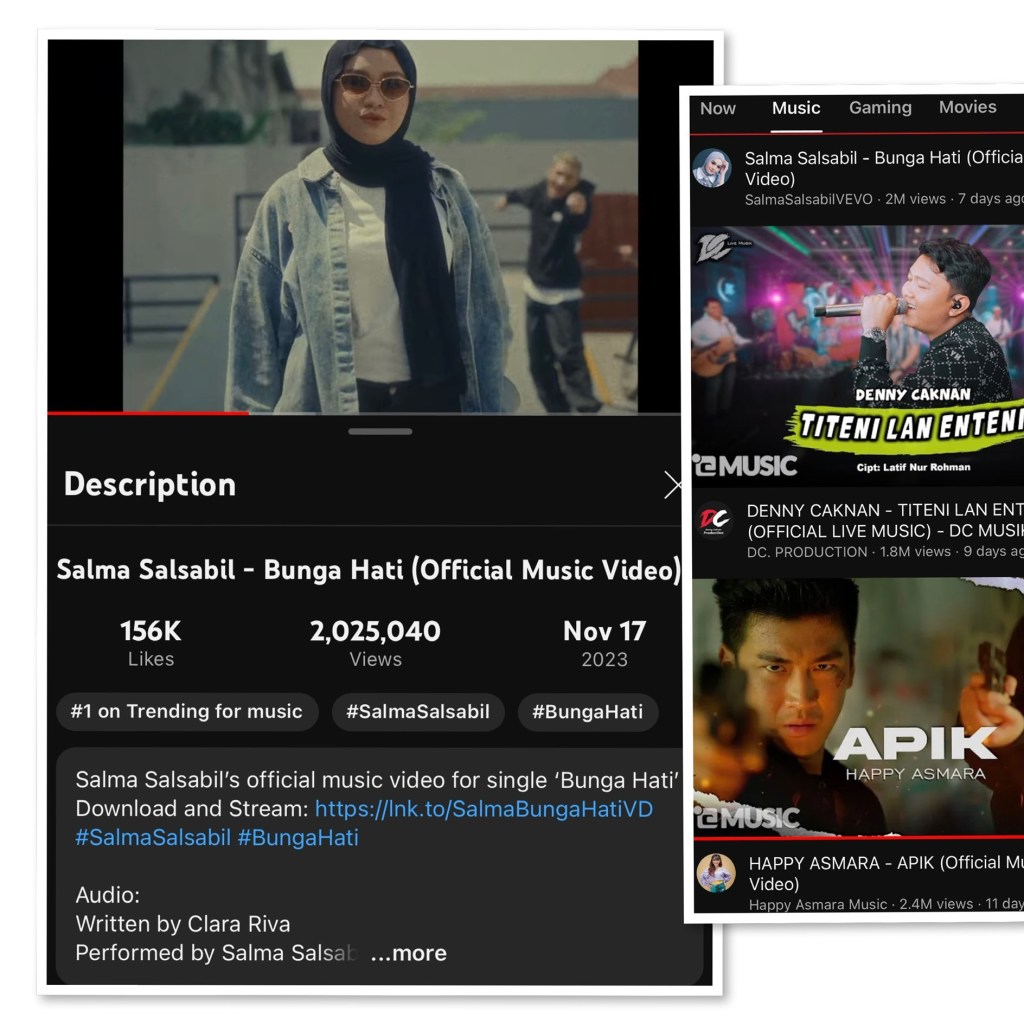
Task: Go to the Movies tab
Action: (x=967, y=107)
